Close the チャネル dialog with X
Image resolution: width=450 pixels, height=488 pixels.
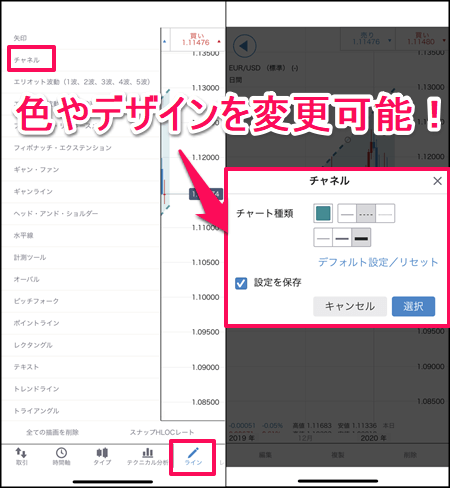coord(437,181)
